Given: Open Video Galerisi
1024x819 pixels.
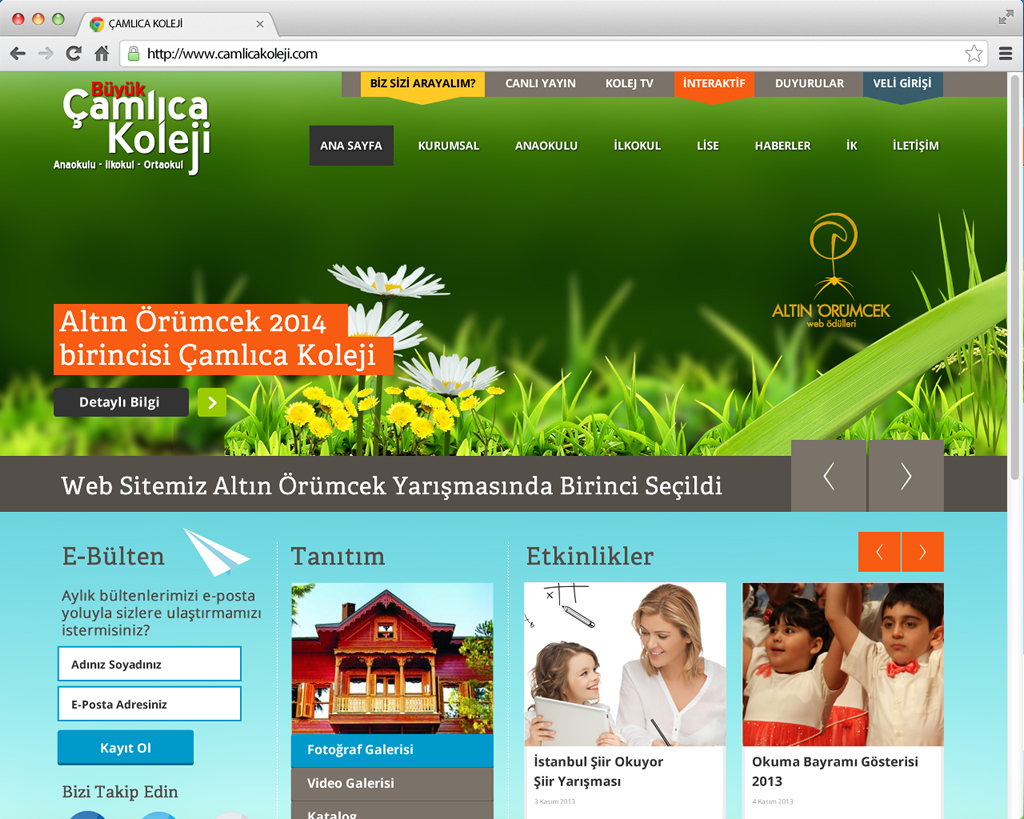Looking at the screenshot, I should point(392,783).
